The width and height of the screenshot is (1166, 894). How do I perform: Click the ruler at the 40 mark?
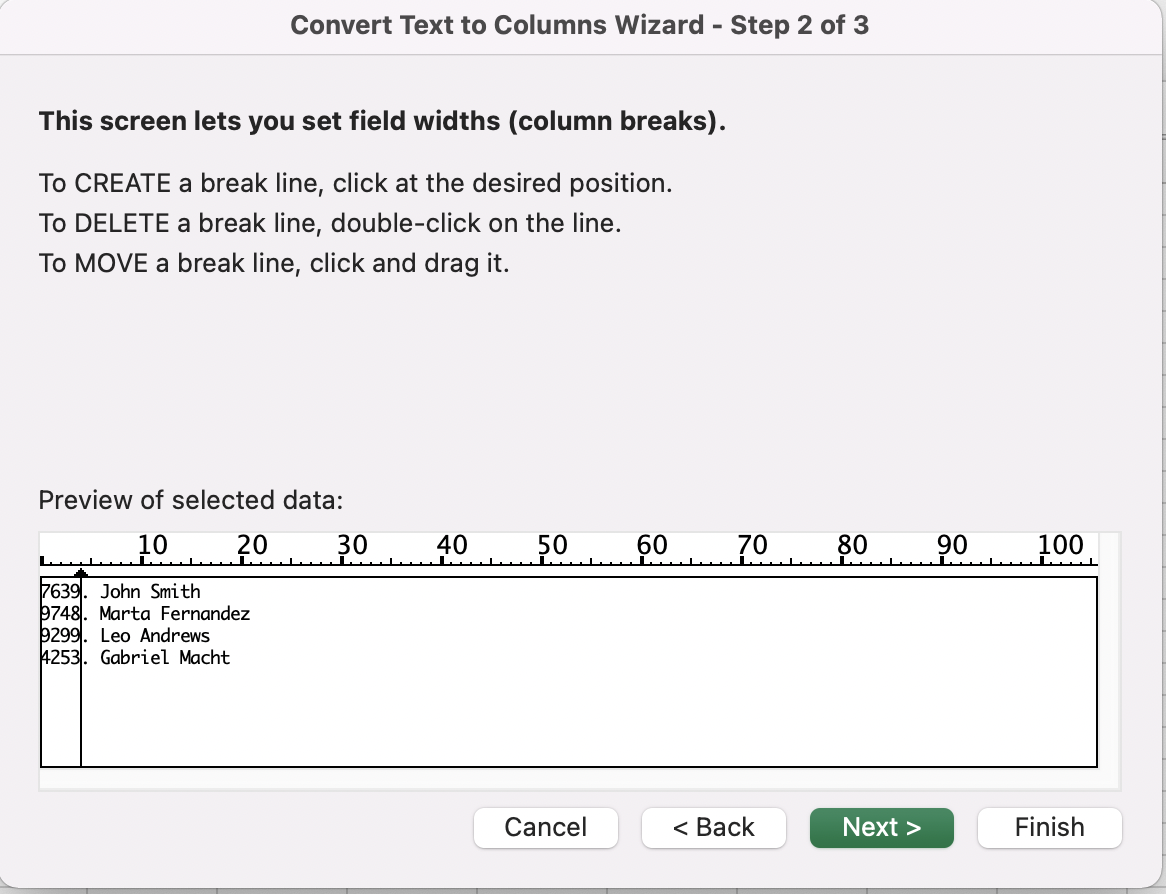[442, 558]
